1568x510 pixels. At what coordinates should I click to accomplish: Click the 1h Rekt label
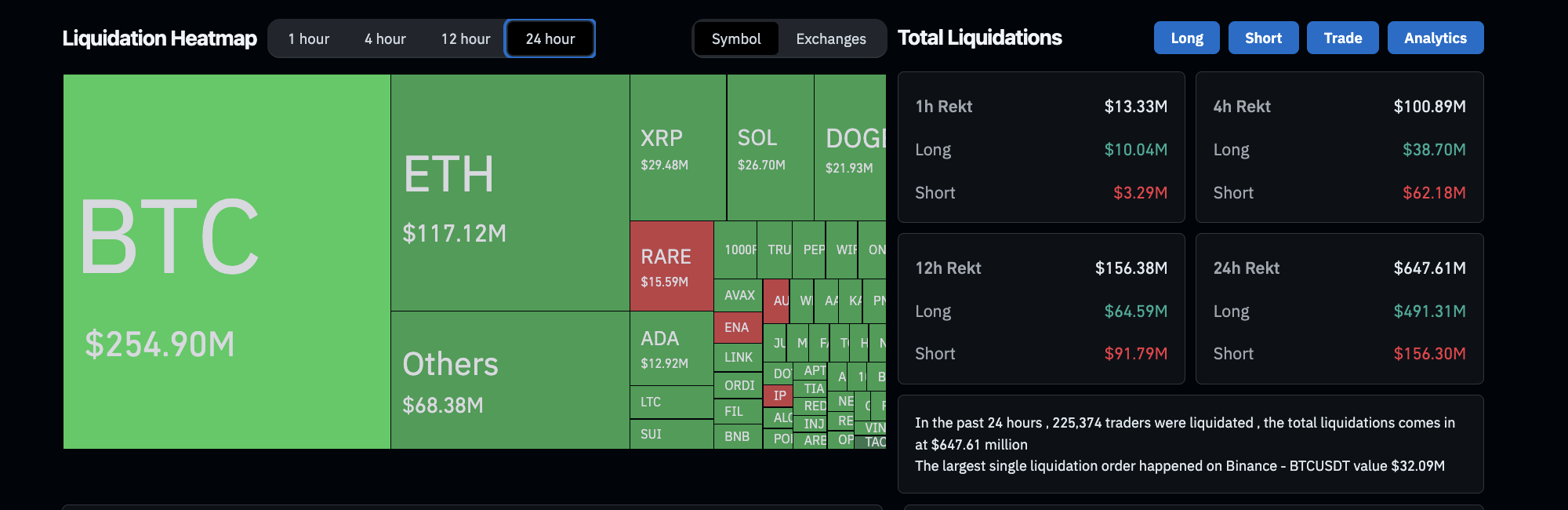(943, 107)
